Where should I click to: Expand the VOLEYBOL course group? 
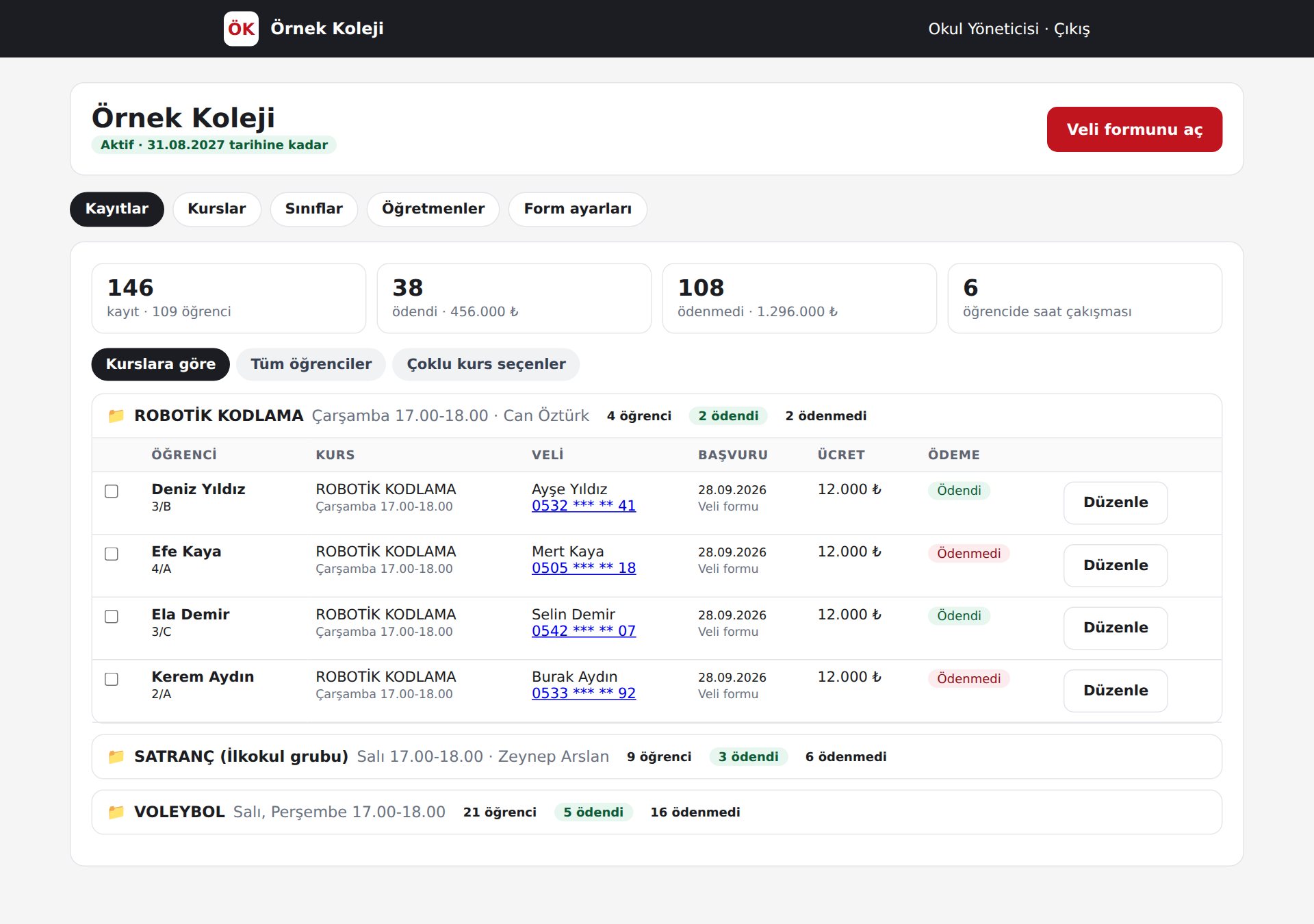[x=656, y=812]
